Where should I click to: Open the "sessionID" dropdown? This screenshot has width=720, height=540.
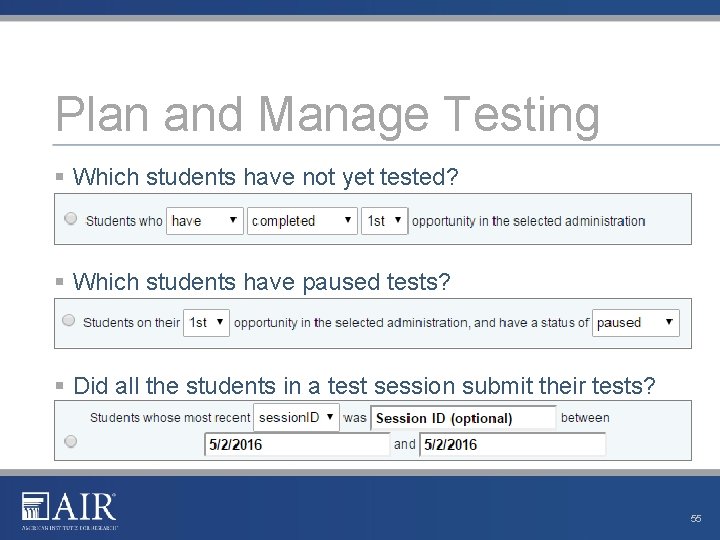tap(296, 417)
